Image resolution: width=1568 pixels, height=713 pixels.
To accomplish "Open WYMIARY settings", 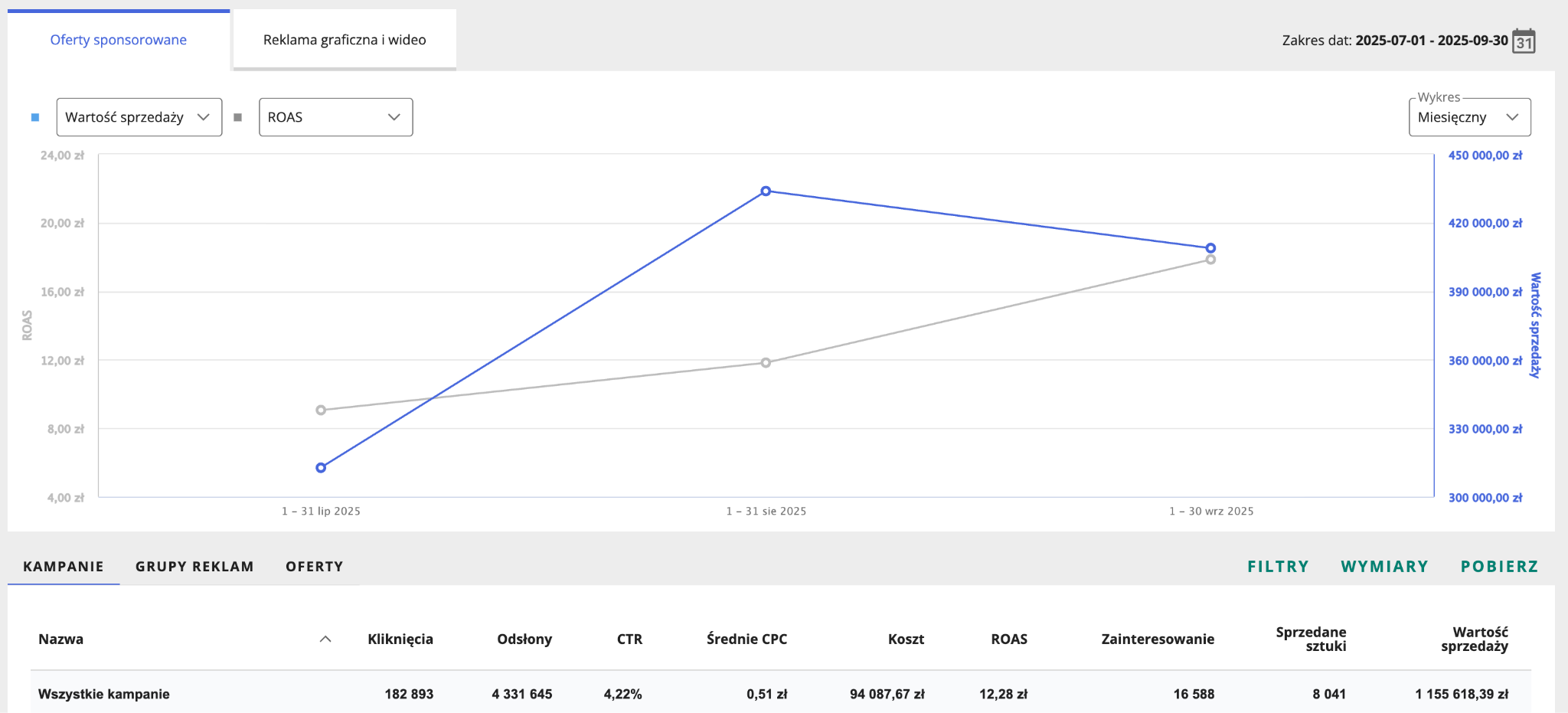I will 1384,566.
